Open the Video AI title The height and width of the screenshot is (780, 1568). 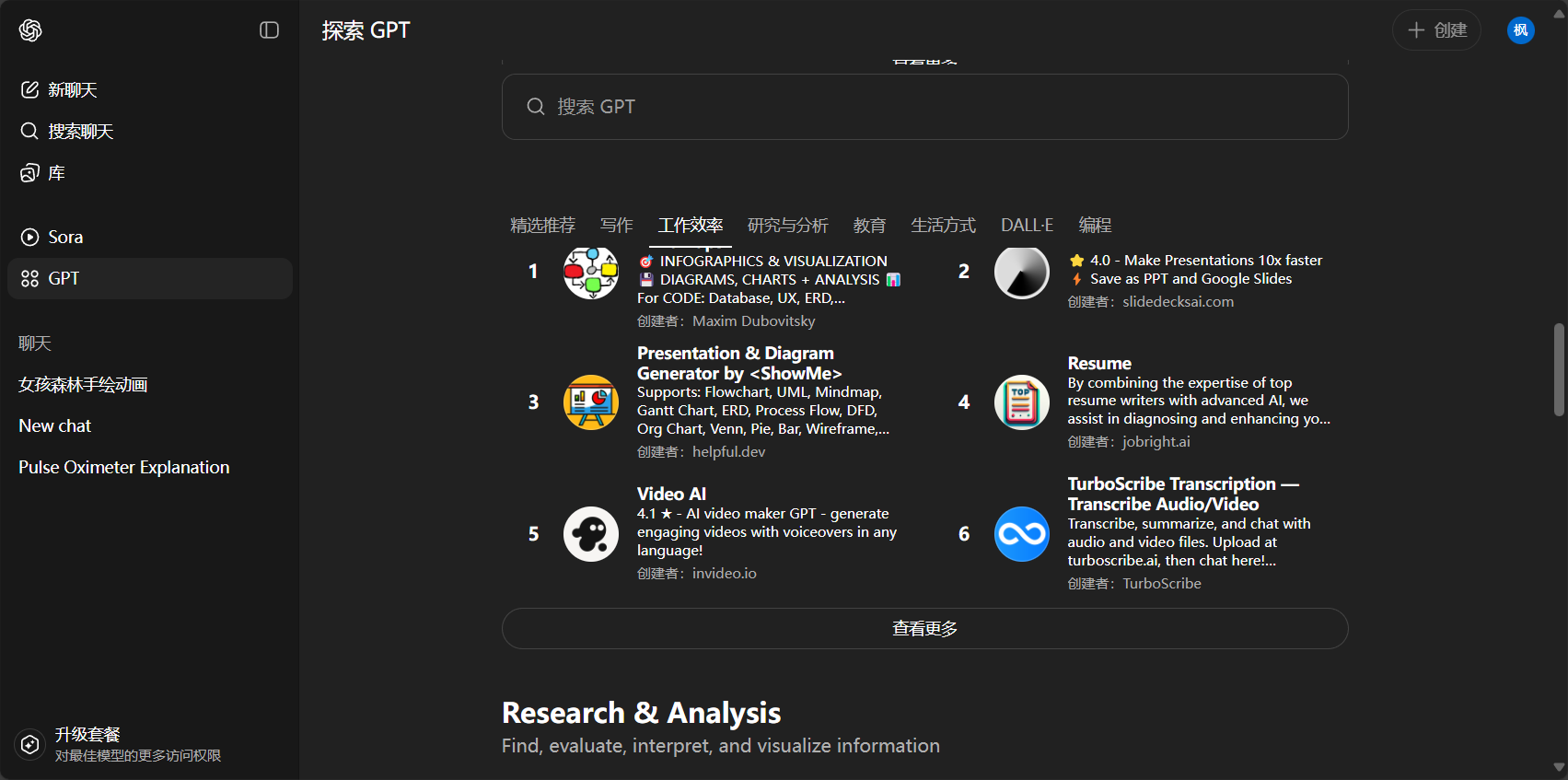pos(672,495)
